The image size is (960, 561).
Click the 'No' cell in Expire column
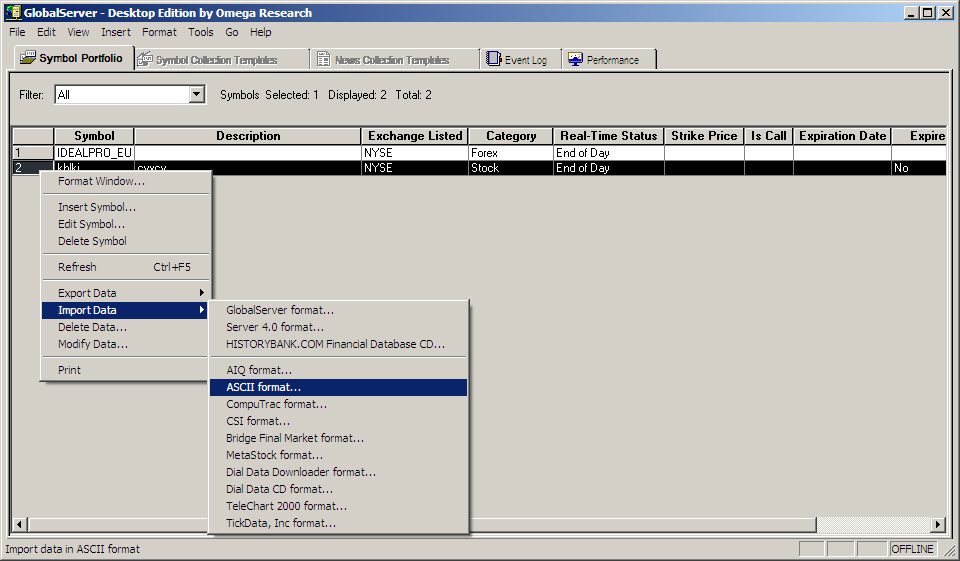click(x=919, y=168)
